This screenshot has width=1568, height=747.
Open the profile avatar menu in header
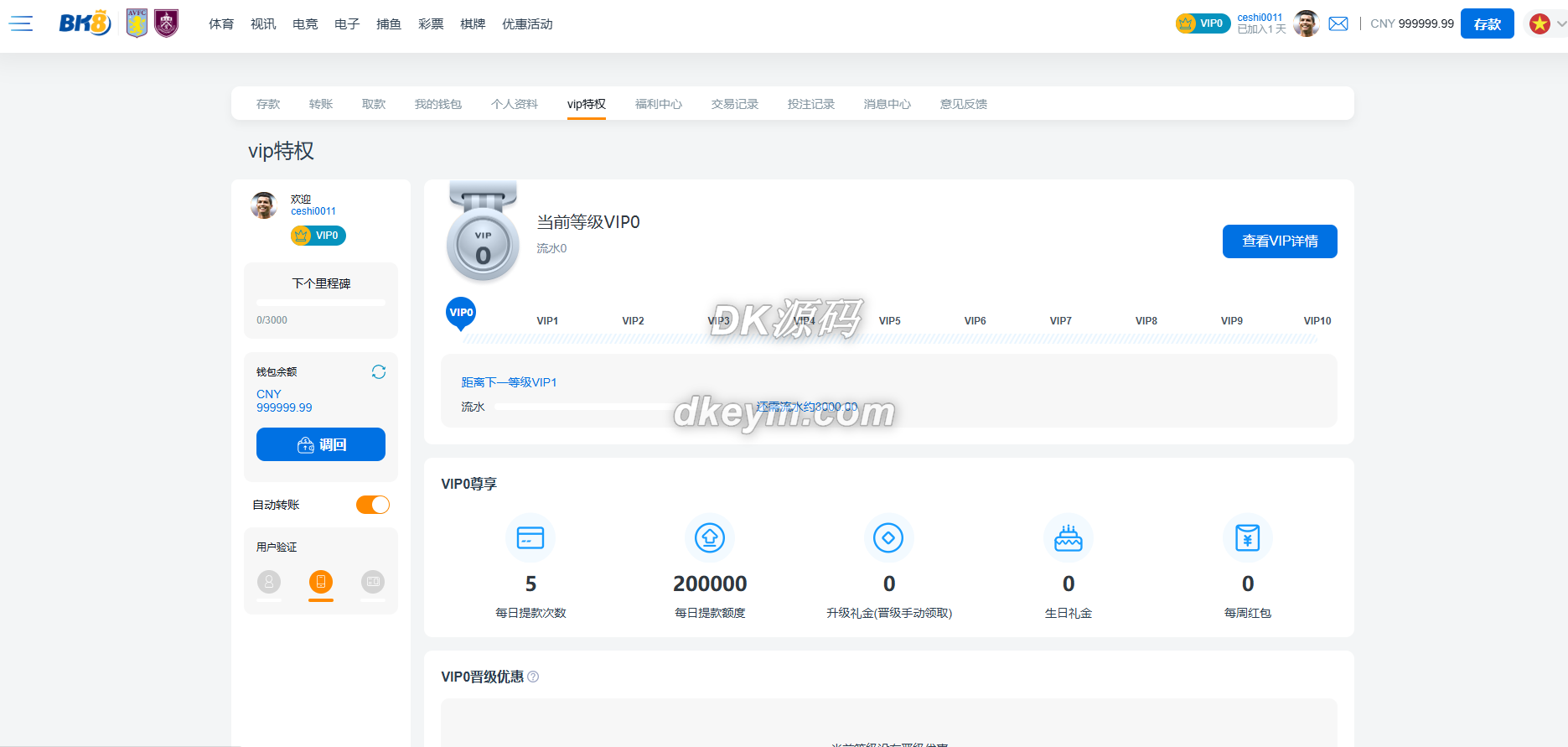pyautogui.click(x=1306, y=23)
